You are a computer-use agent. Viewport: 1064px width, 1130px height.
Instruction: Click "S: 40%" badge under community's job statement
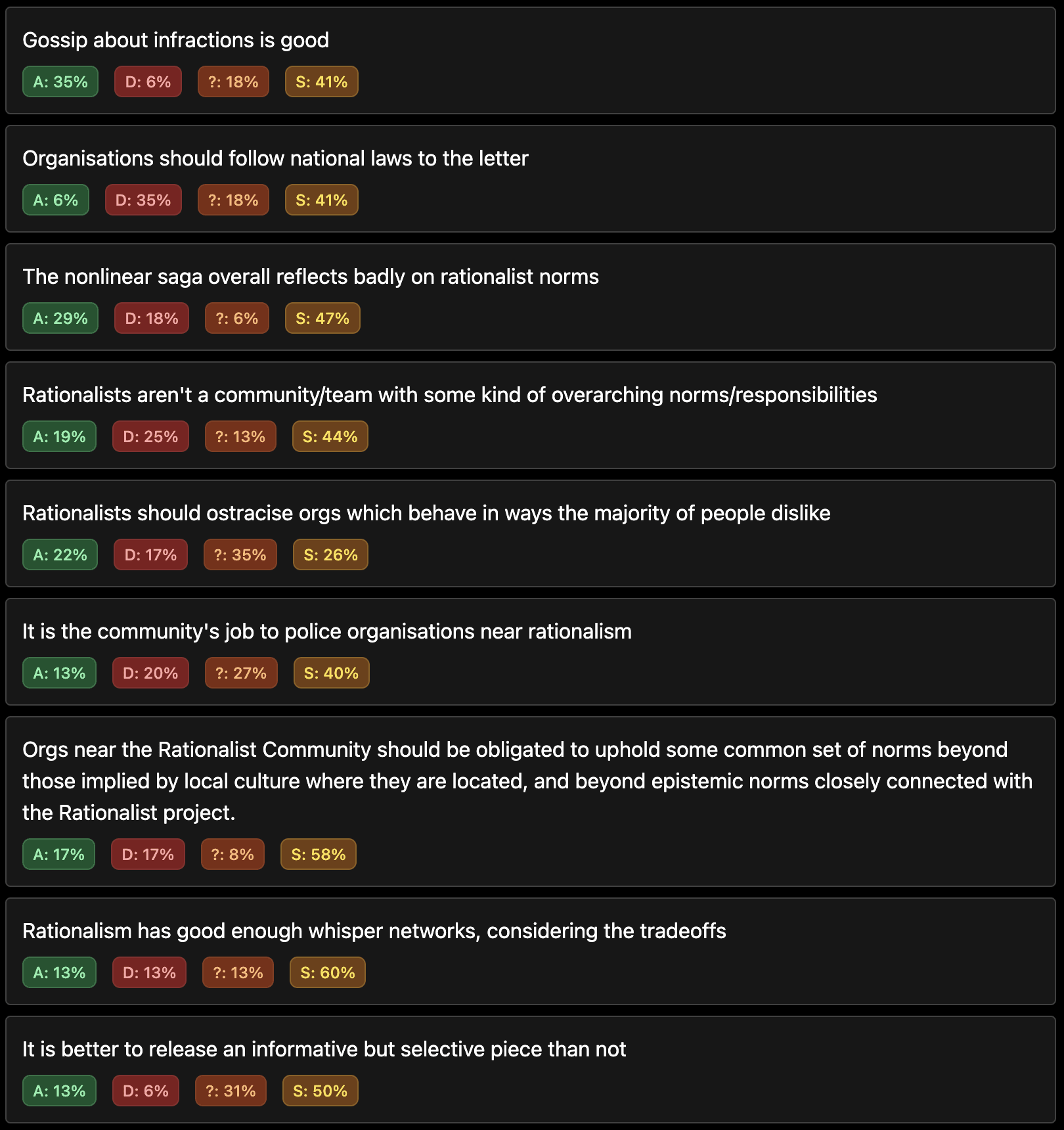[331, 673]
